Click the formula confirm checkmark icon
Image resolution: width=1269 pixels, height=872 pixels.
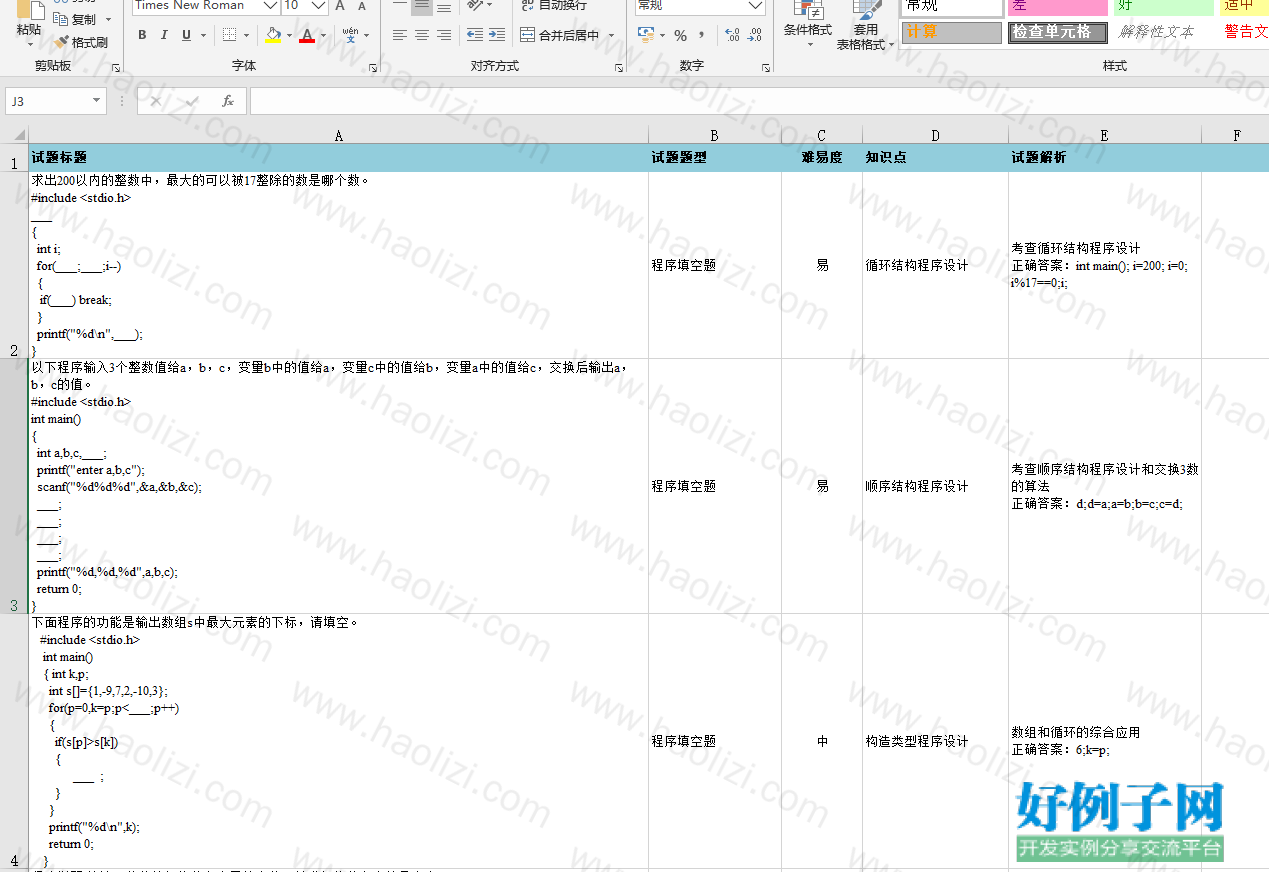pos(191,101)
